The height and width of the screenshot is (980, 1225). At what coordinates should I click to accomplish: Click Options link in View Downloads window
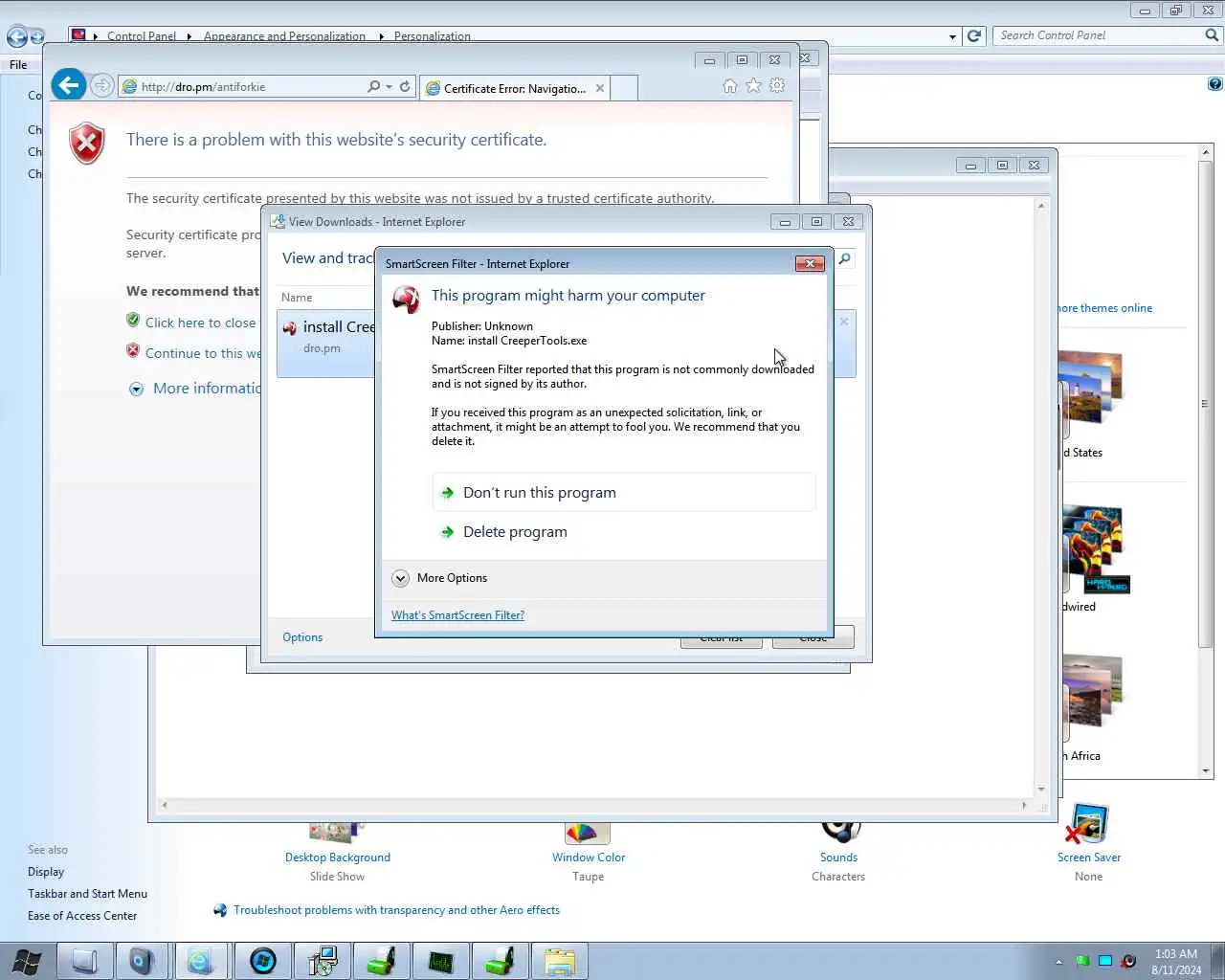(x=302, y=637)
